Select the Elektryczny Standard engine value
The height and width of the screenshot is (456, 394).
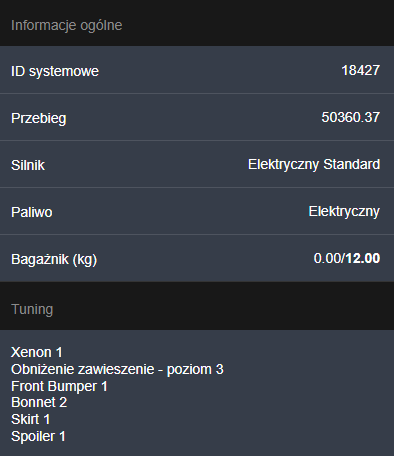pyautogui.click(x=314, y=164)
